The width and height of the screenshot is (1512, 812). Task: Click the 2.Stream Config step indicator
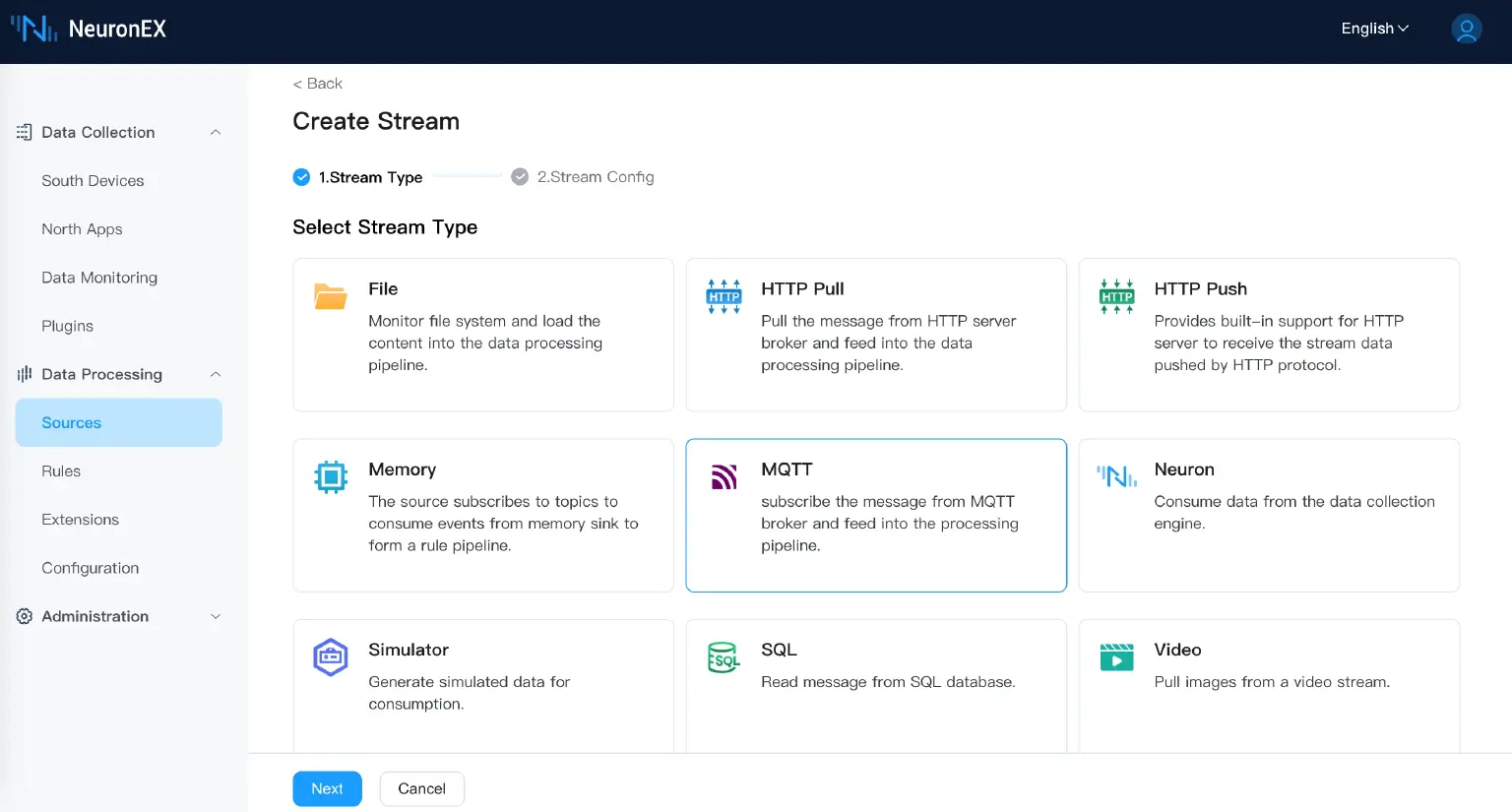(x=583, y=177)
